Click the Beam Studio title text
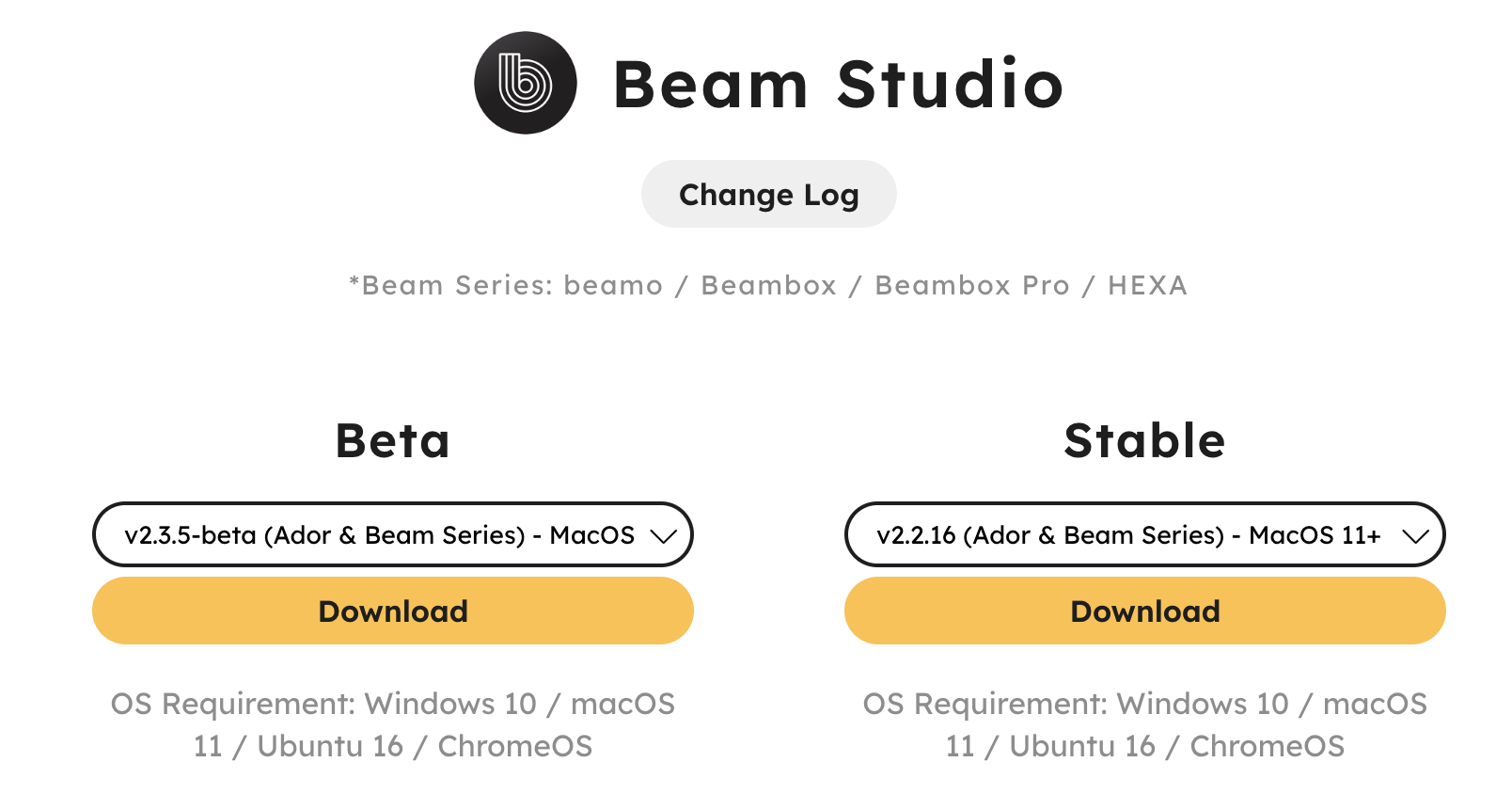This screenshot has height=794, width=1512. tap(837, 85)
